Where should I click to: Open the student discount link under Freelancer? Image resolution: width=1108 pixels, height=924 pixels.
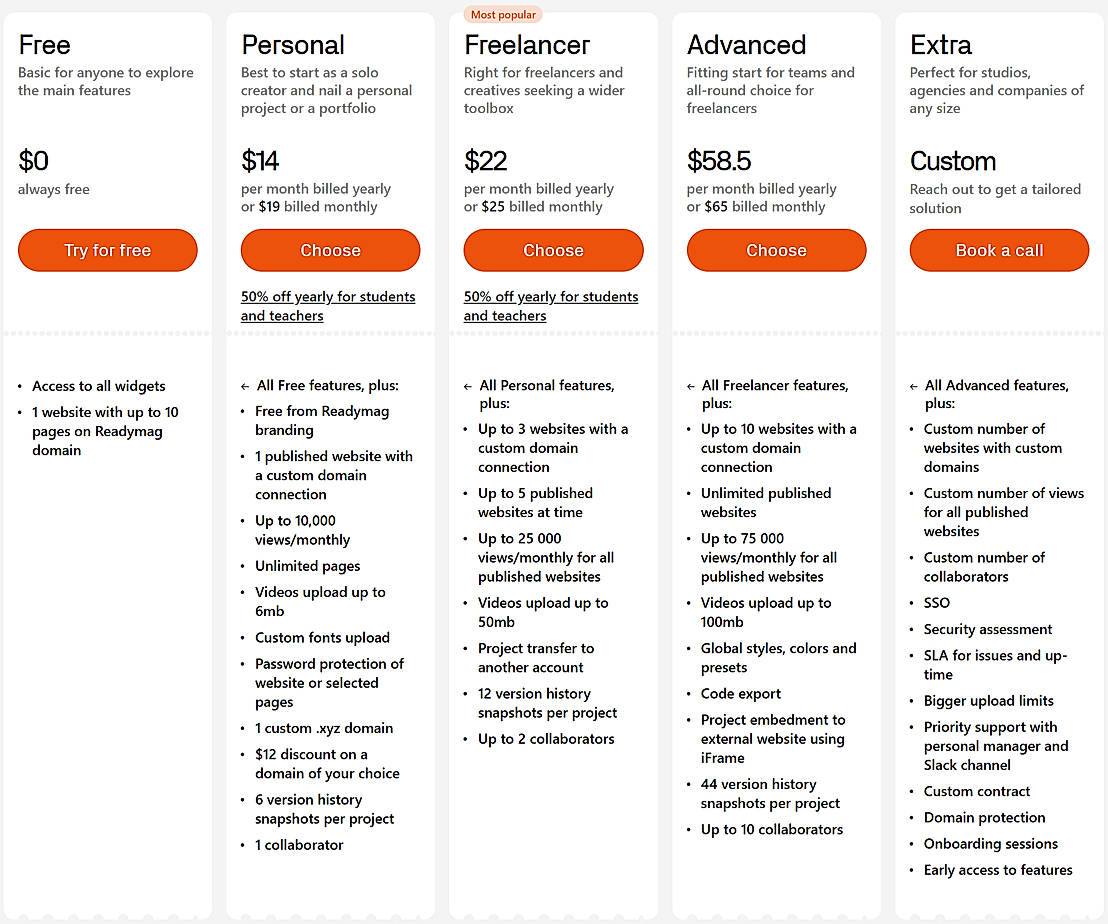[551, 306]
